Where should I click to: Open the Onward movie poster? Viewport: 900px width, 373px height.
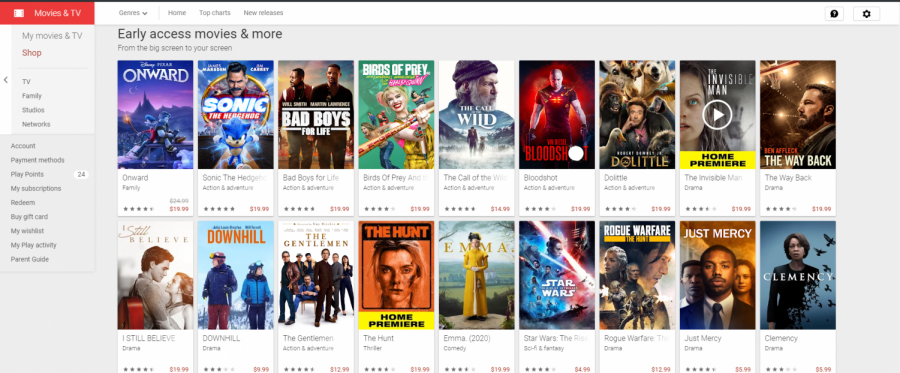click(x=156, y=115)
